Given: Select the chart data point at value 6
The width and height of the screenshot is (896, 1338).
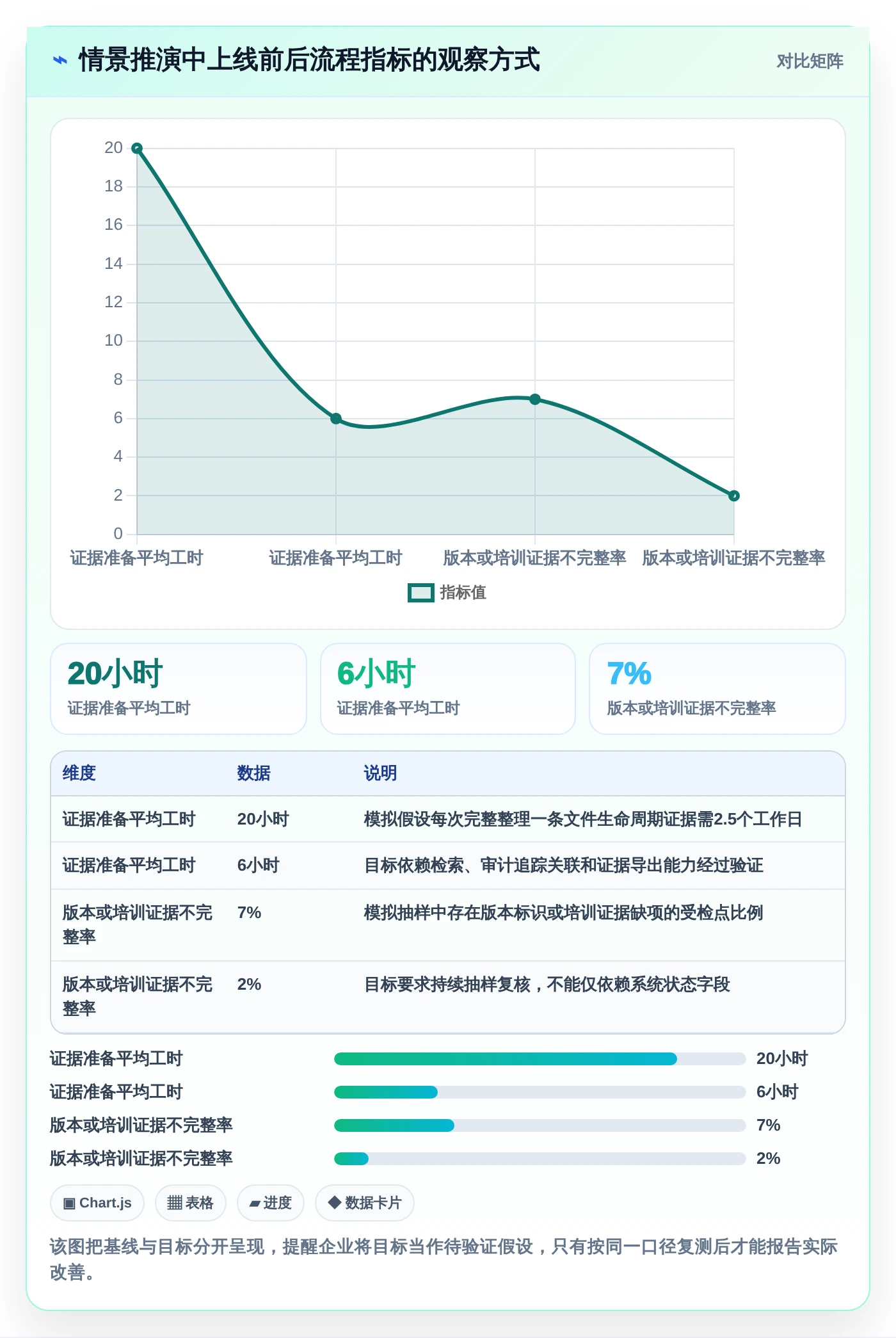Looking at the screenshot, I should [336, 419].
